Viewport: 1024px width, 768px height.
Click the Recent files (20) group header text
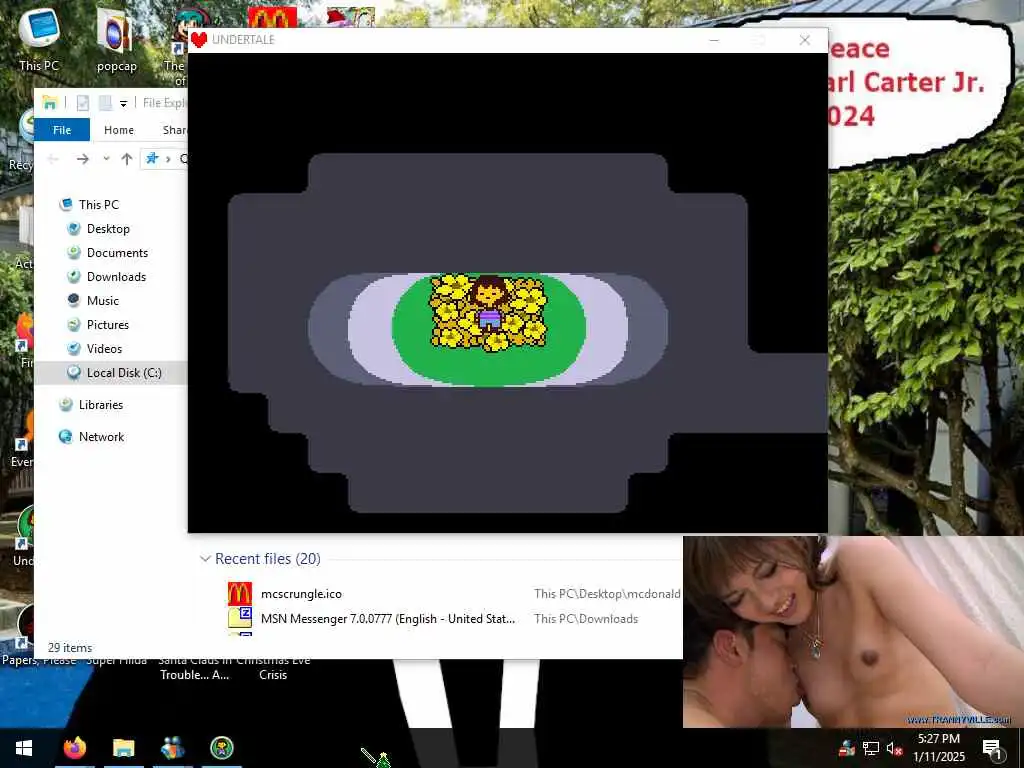pyautogui.click(x=268, y=559)
